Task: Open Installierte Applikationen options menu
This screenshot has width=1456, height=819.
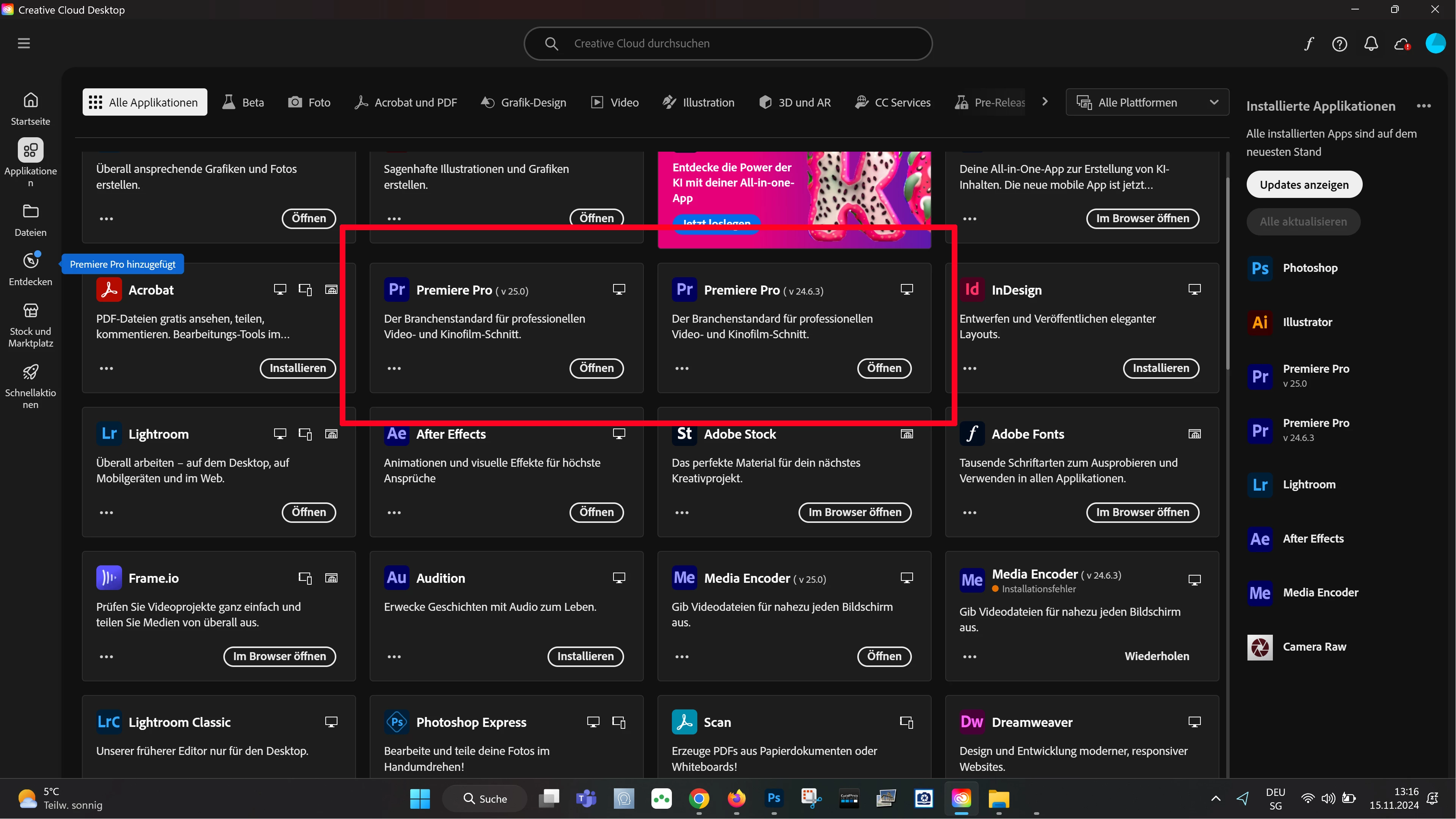Action: click(1424, 106)
